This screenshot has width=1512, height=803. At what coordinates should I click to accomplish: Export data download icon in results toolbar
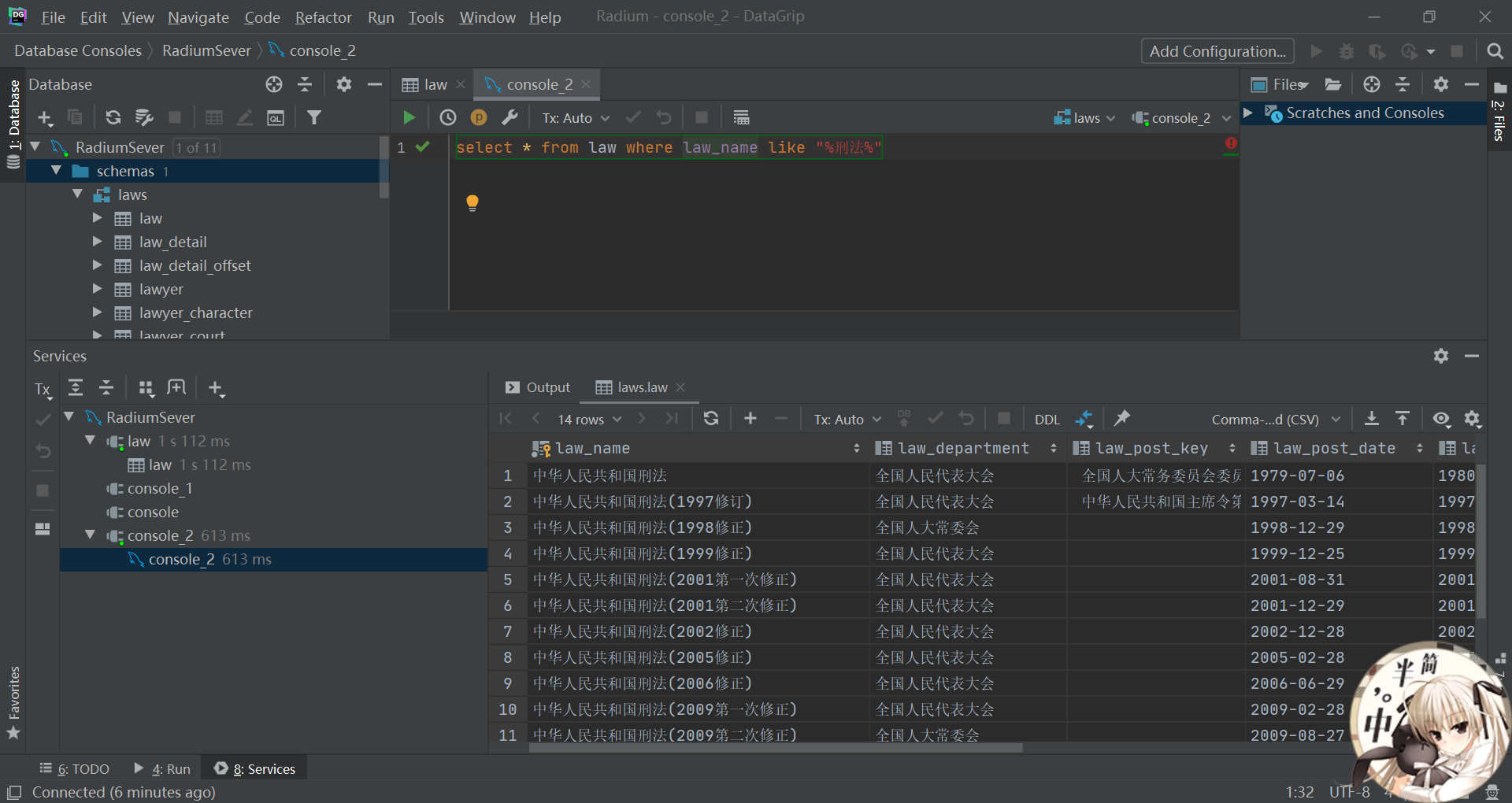coord(1372,419)
